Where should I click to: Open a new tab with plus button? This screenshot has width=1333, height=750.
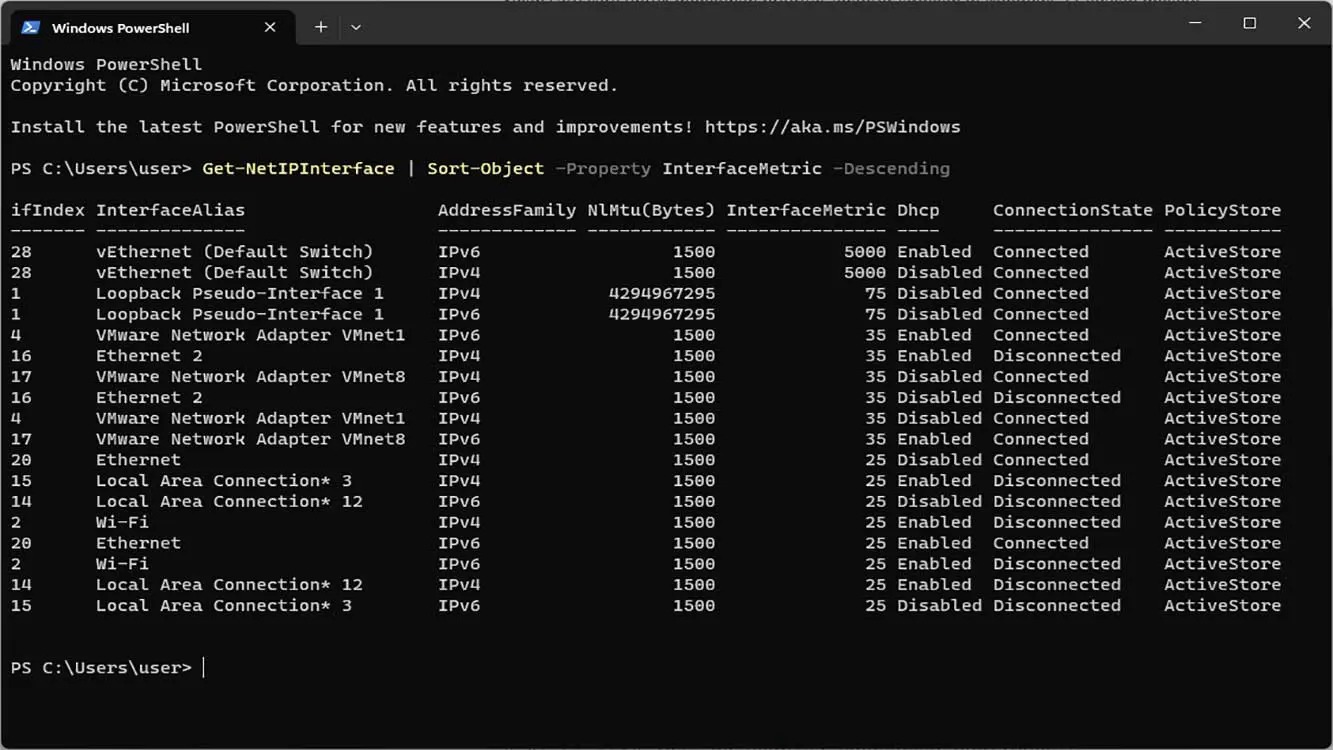[321, 27]
